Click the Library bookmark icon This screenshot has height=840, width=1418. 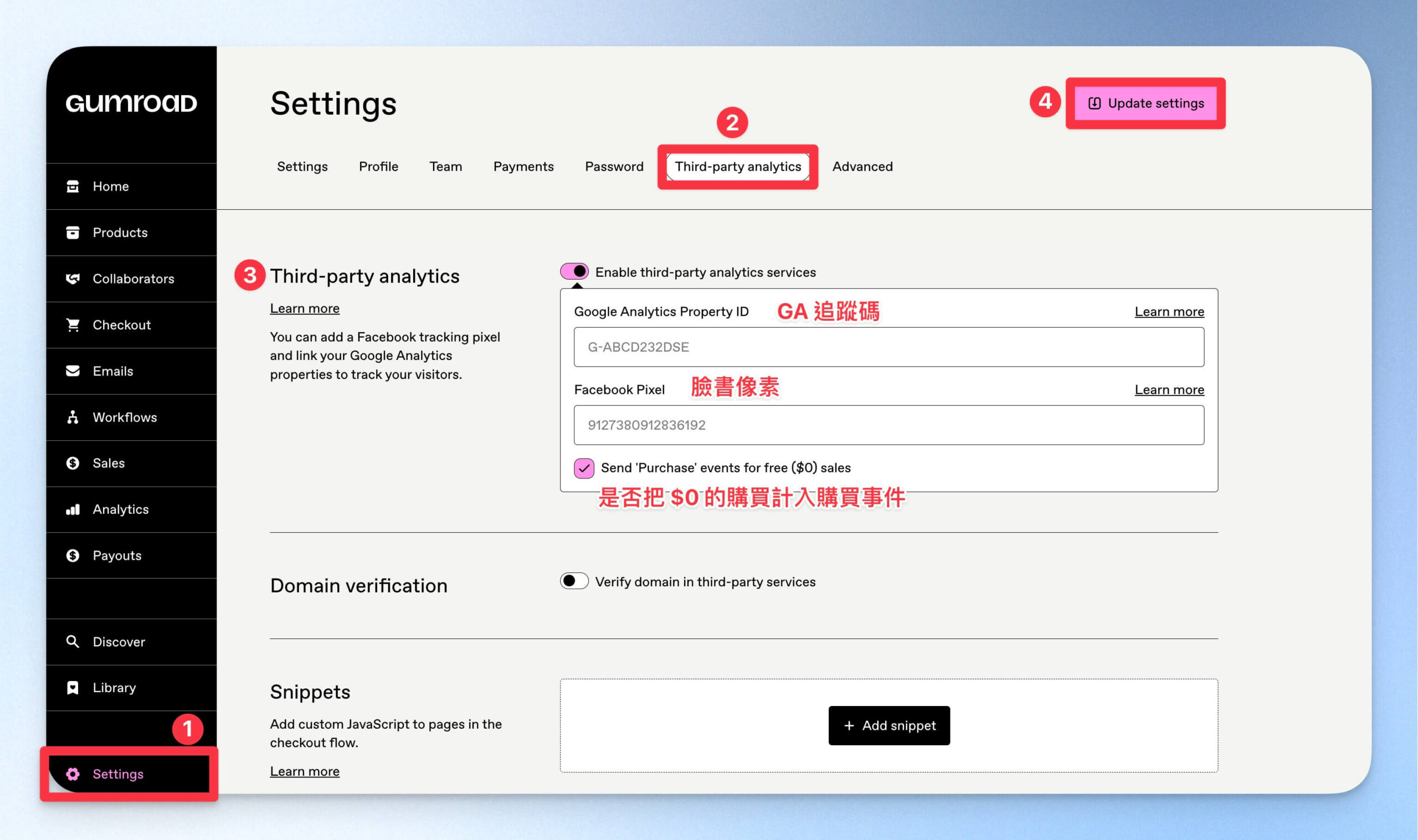(x=73, y=687)
